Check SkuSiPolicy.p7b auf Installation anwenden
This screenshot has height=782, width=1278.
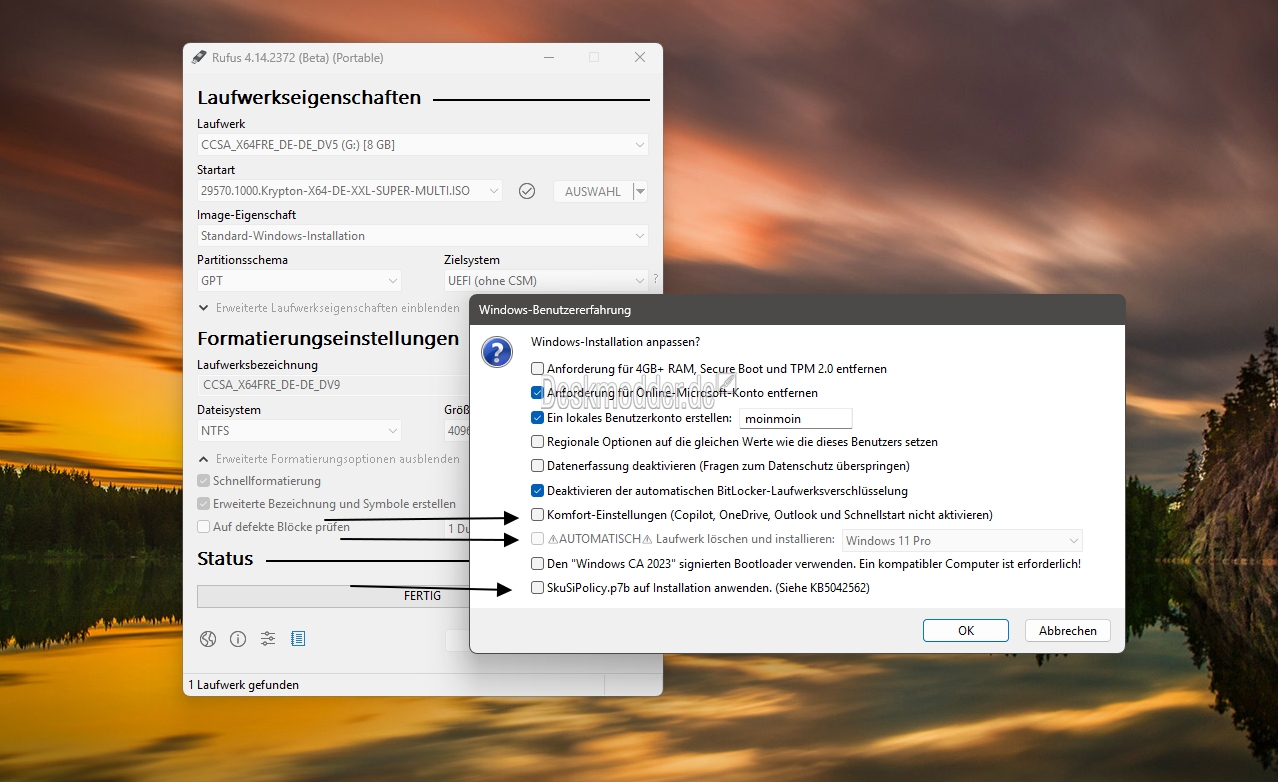538,588
